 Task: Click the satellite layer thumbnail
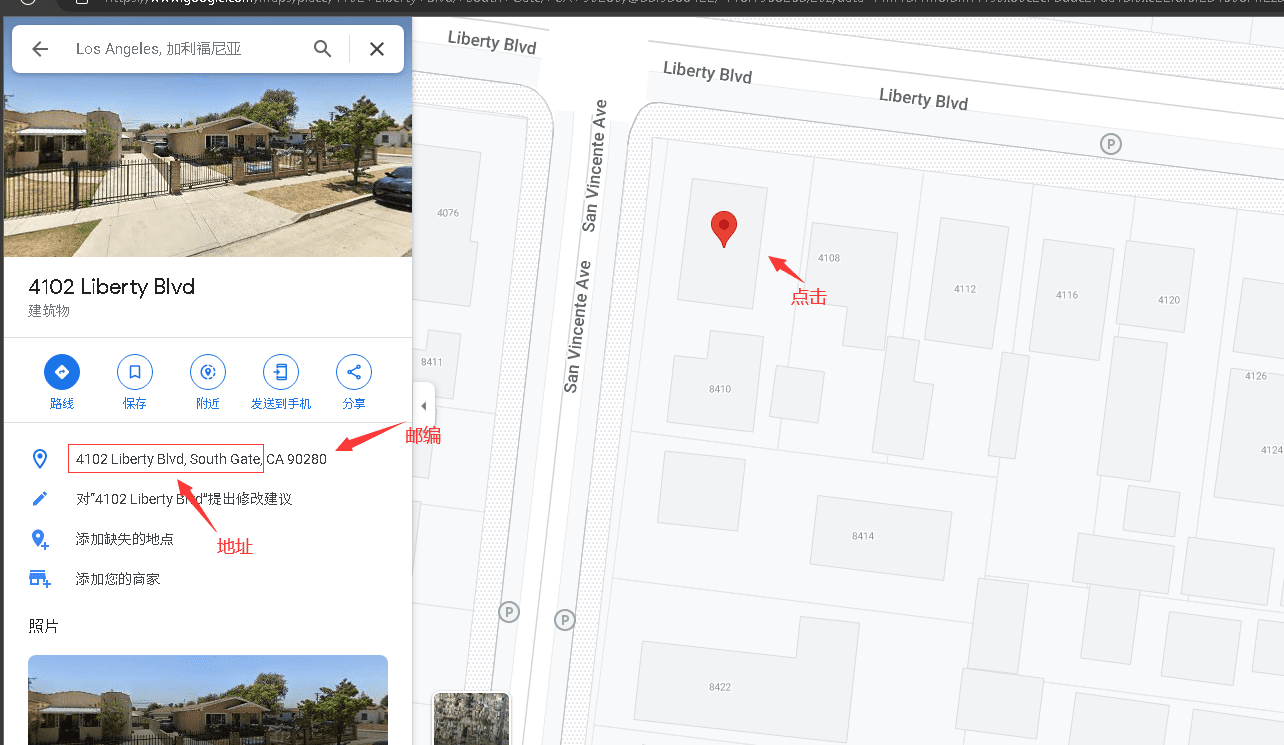471,719
